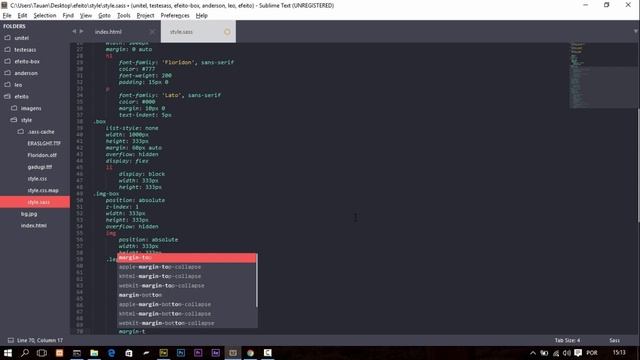The image size is (640, 360).
Task: Click Line 70, Column 17 status text
Action: pyautogui.click(x=40, y=340)
